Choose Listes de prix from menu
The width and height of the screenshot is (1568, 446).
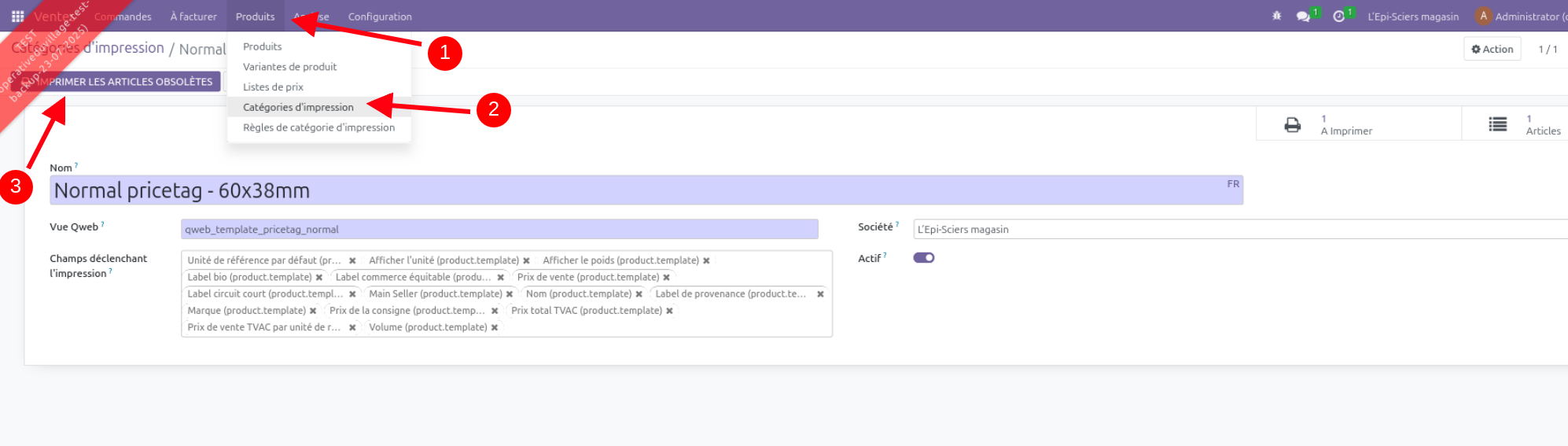click(x=273, y=87)
